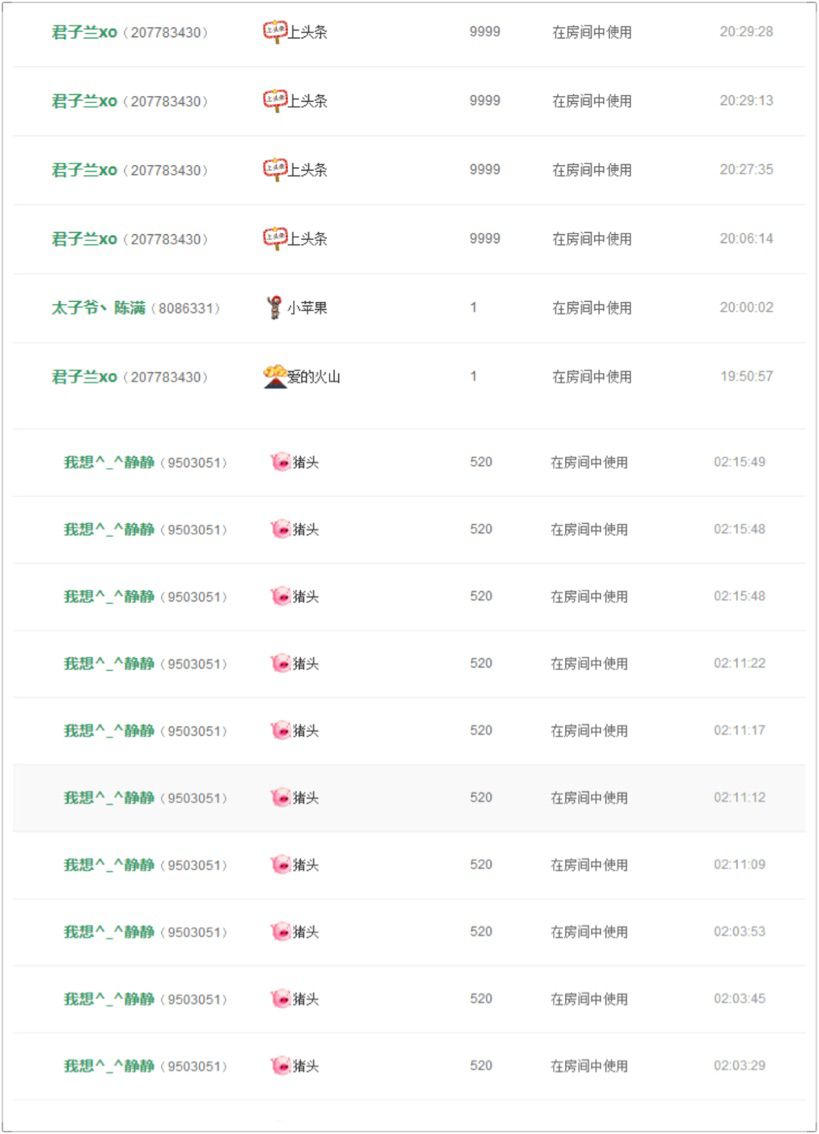Click timestamp 20:00:02
Image resolution: width=819 pixels, height=1134 pixels.
point(747,307)
